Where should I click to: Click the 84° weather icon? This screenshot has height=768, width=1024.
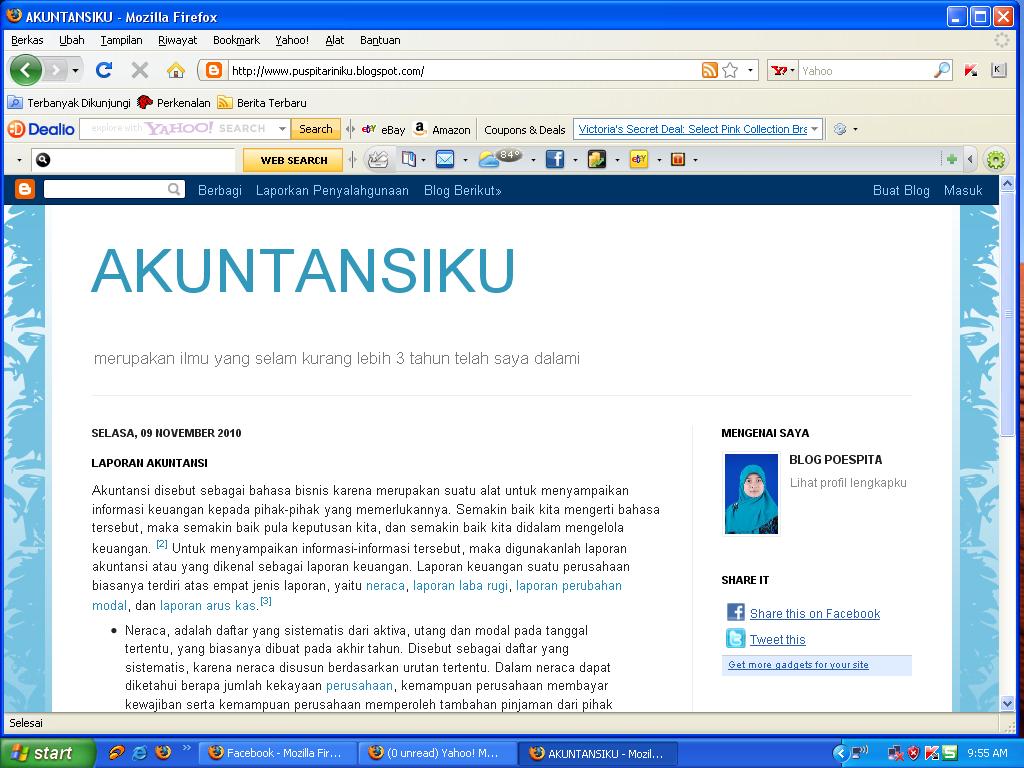(x=492, y=157)
